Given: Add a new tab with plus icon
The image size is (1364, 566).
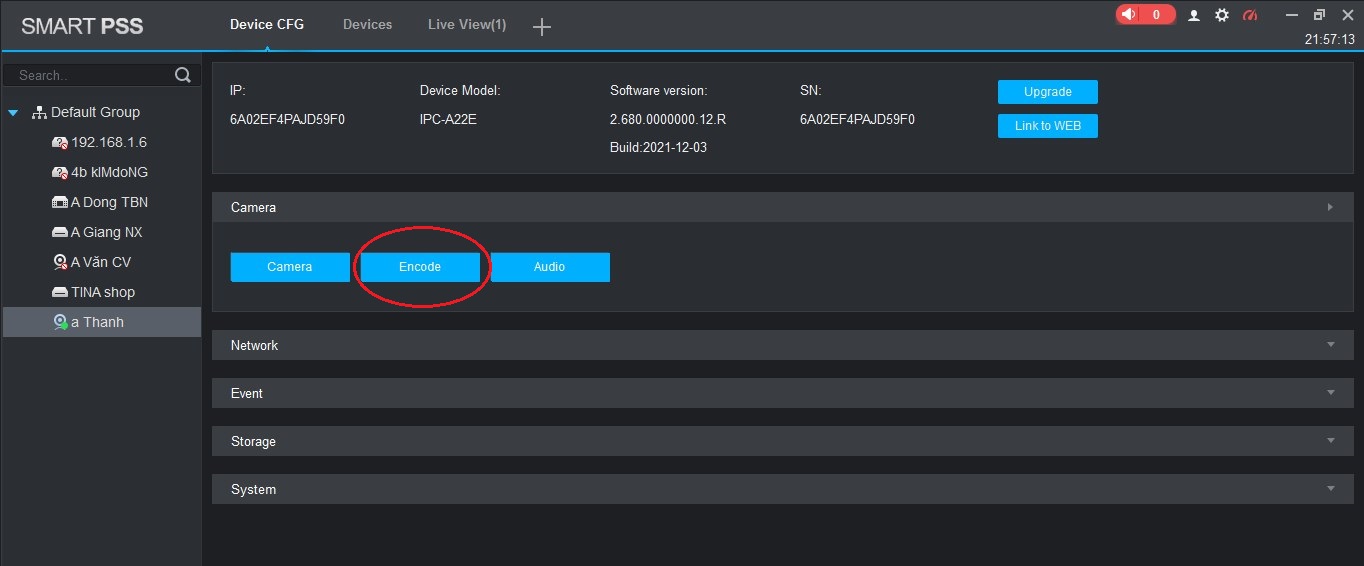Looking at the screenshot, I should point(542,27).
